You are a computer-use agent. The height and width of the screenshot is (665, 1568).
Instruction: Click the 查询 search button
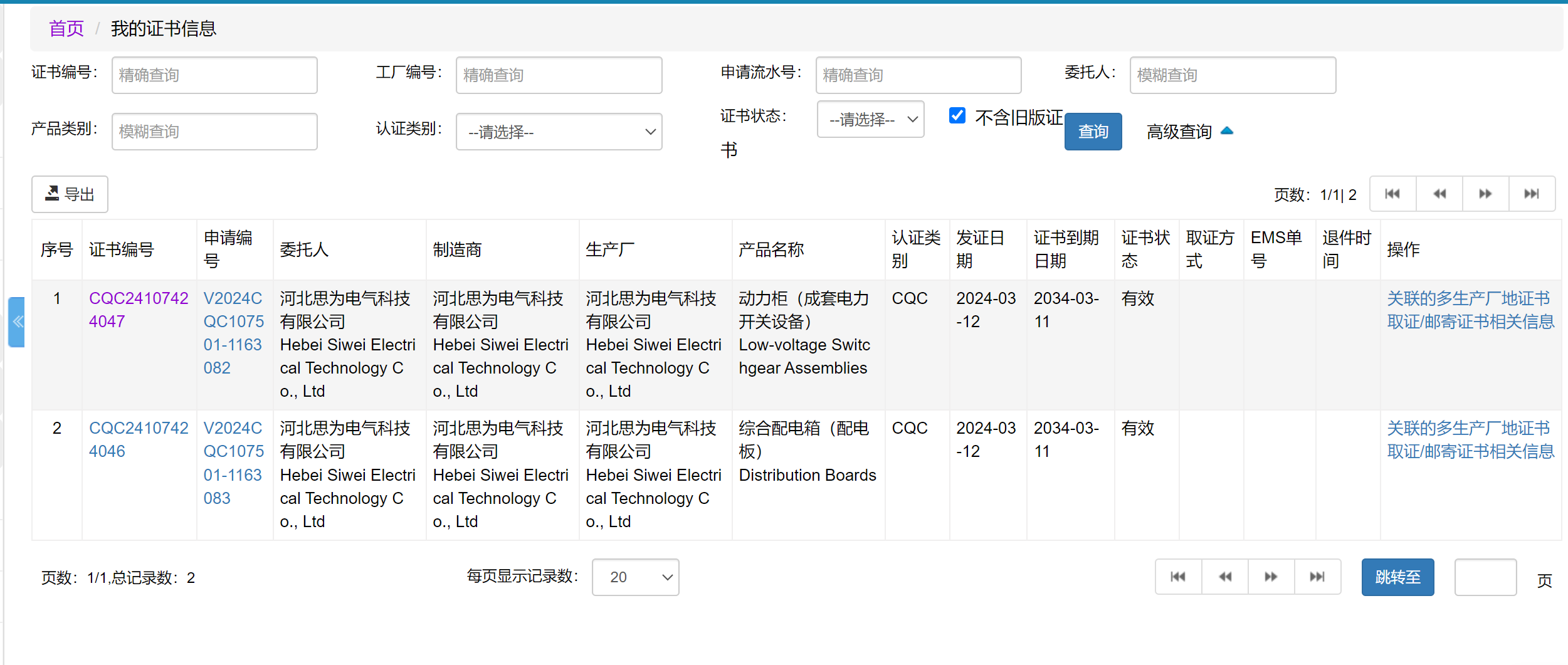pyautogui.click(x=1093, y=132)
